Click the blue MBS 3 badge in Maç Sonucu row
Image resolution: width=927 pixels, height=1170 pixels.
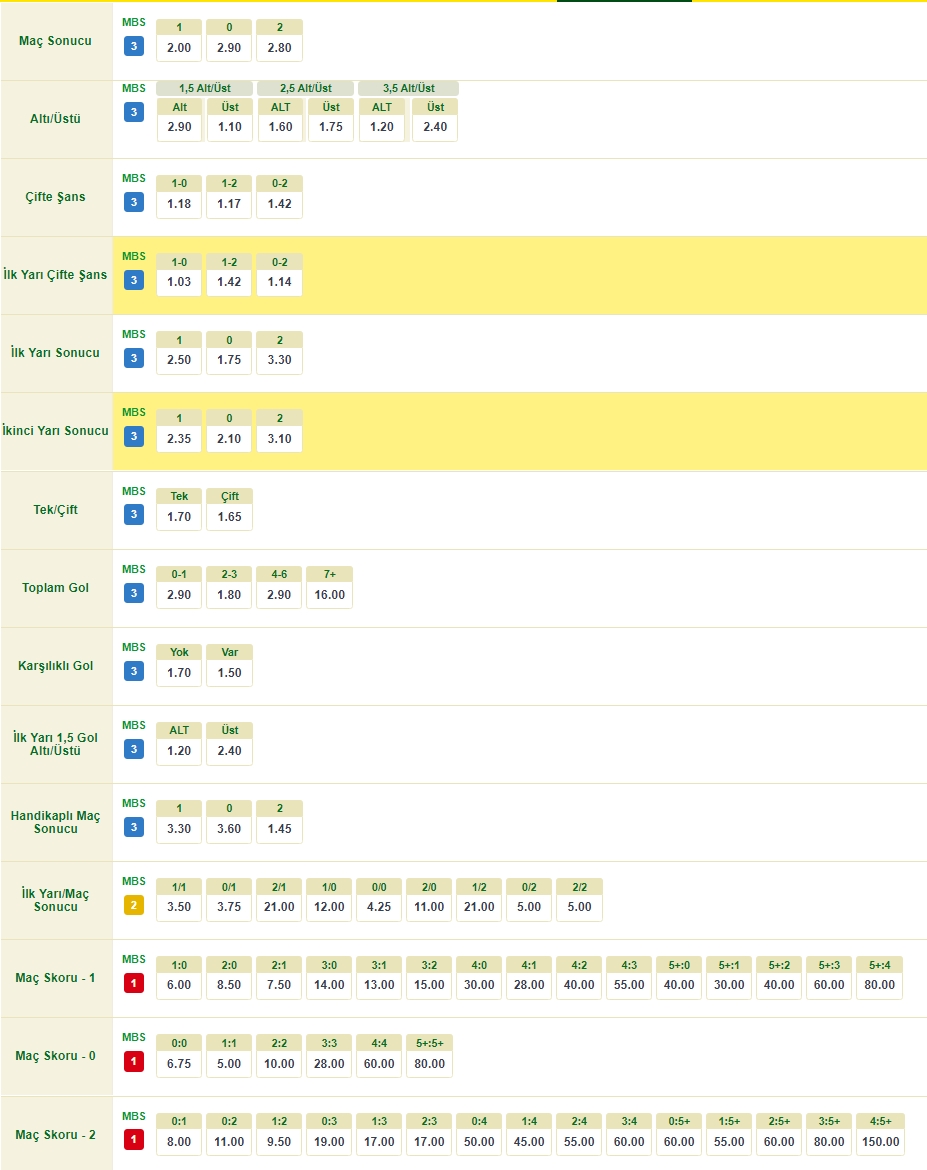point(134,46)
